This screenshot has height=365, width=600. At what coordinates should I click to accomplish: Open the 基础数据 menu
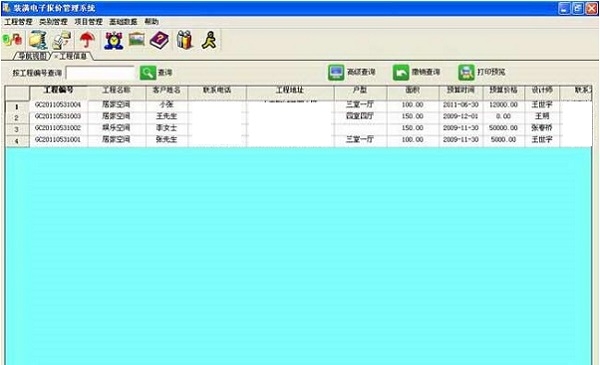123,22
